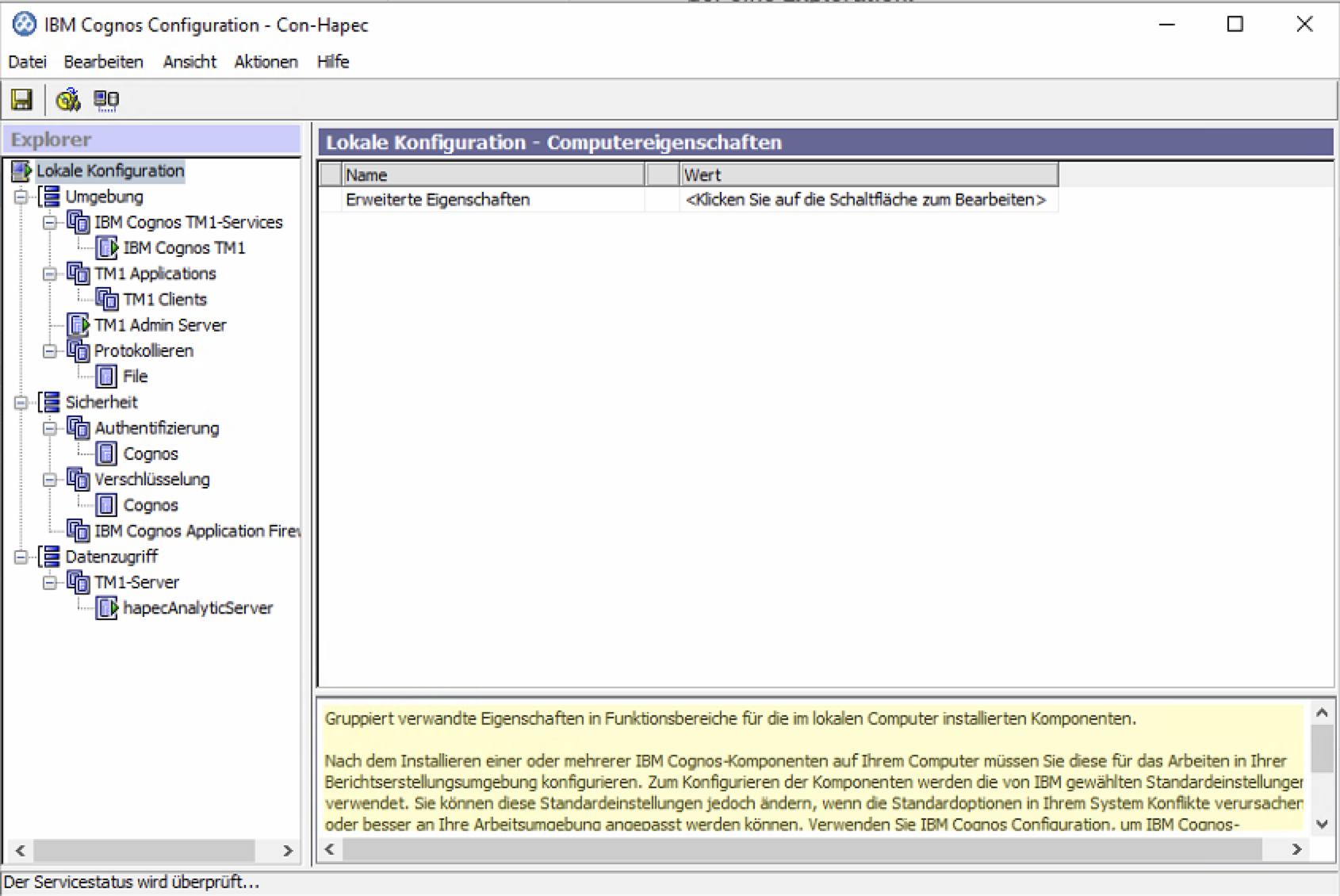
Task: Click the Save configuration toolbar icon
Action: 21,100
